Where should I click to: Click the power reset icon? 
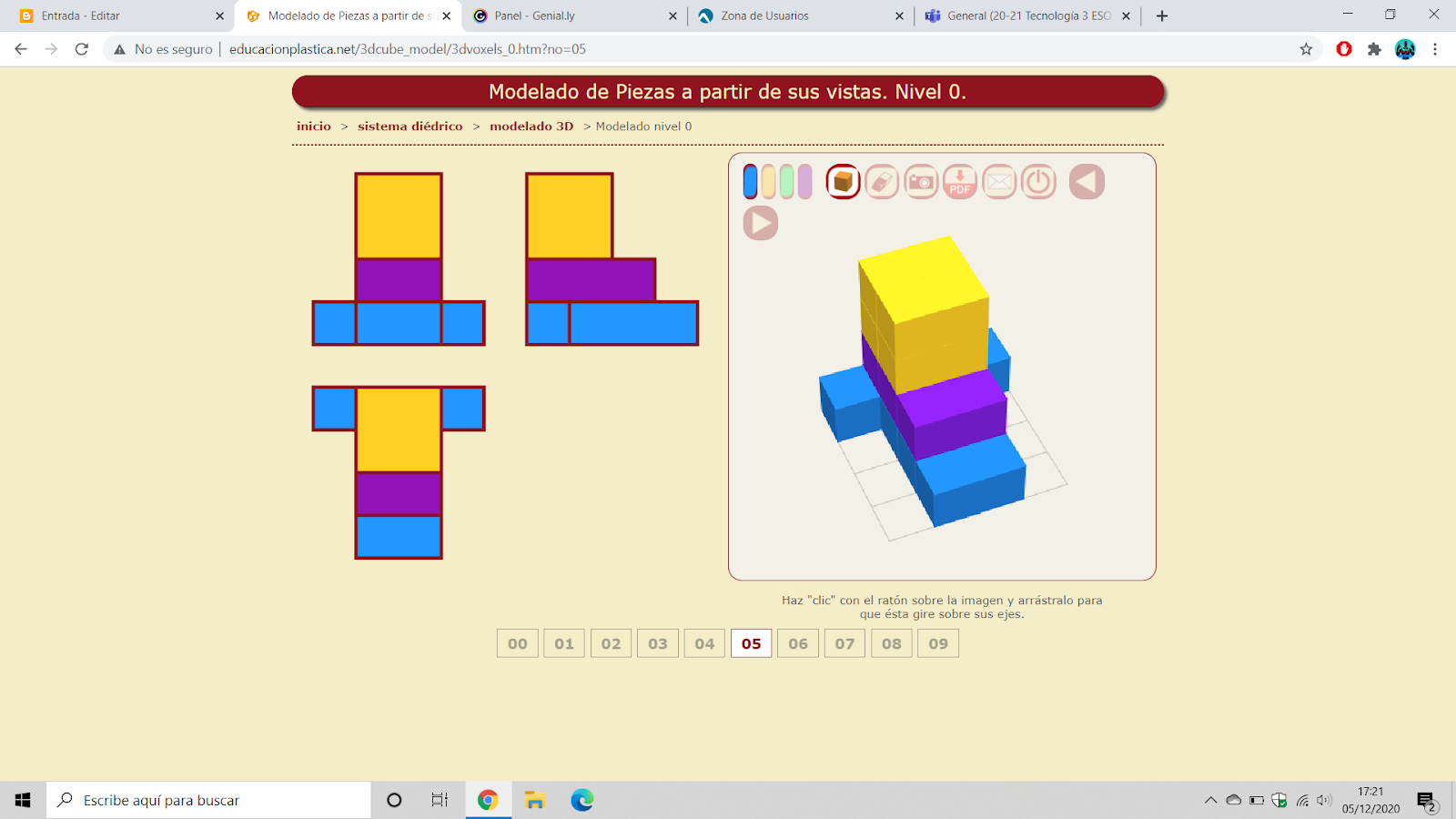pyautogui.click(x=1038, y=181)
